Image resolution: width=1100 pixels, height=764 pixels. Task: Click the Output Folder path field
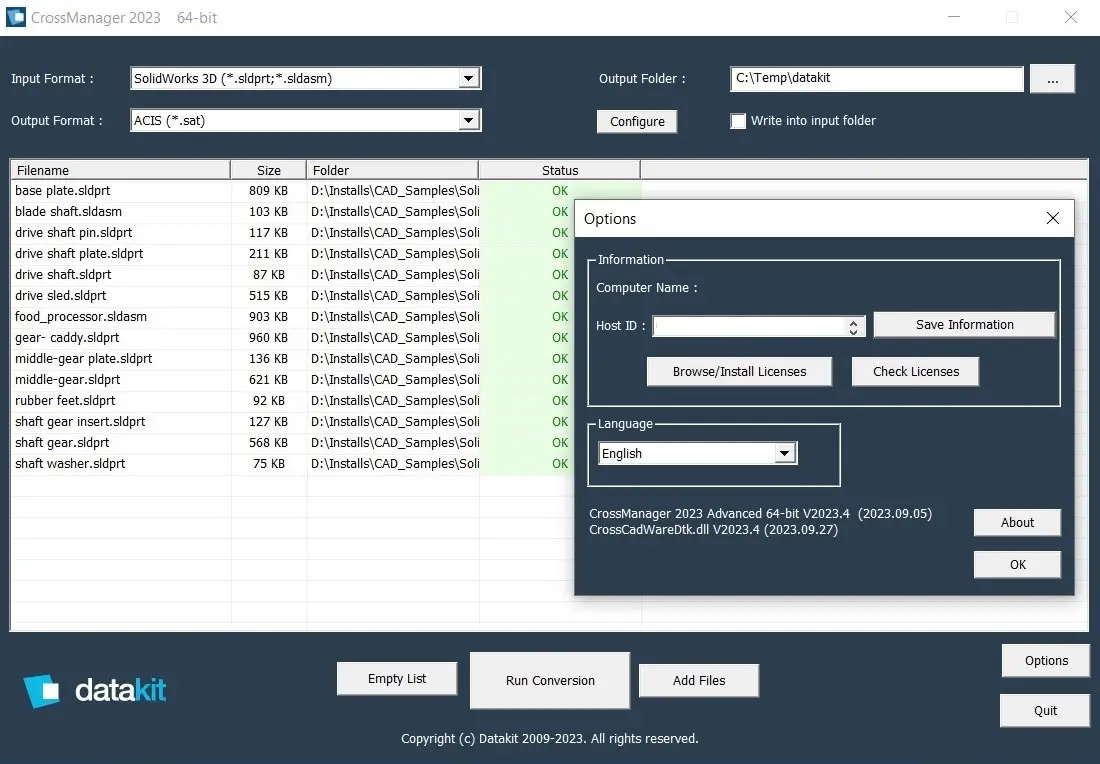[x=876, y=78]
